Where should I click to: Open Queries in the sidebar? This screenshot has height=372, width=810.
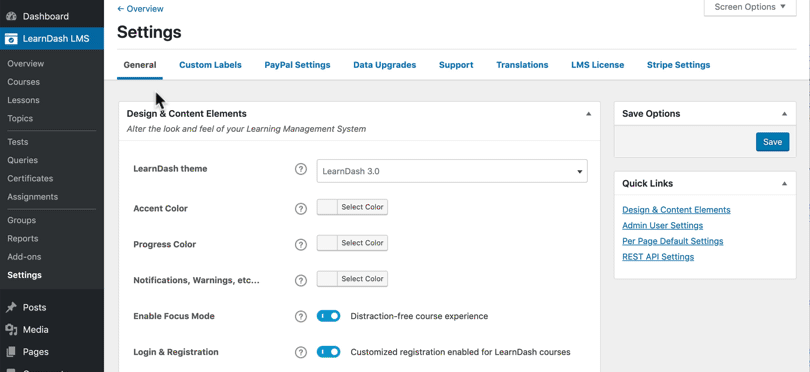click(x=23, y=160)
